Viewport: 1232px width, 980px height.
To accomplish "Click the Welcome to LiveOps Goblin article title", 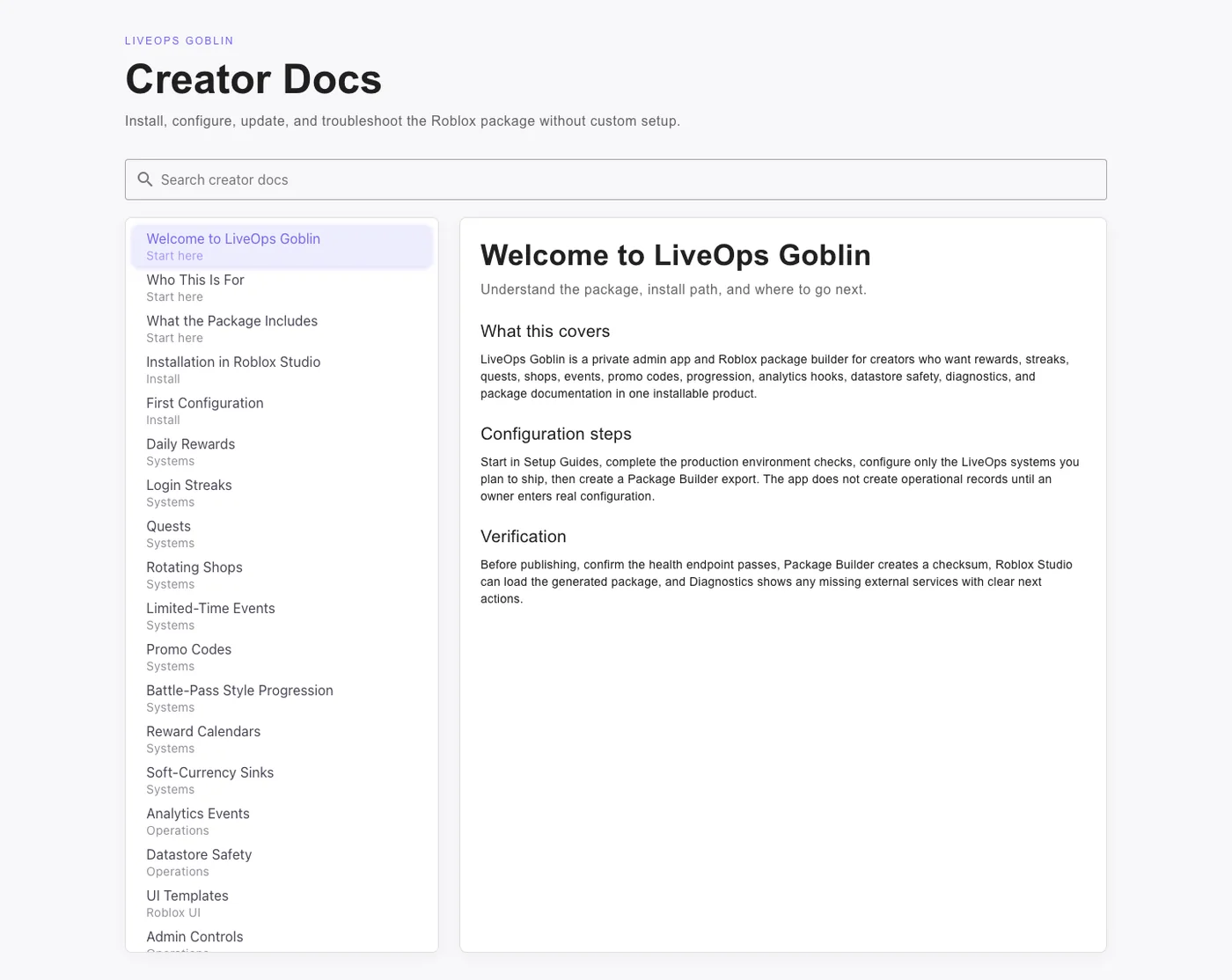I will [x=676, y=255].
